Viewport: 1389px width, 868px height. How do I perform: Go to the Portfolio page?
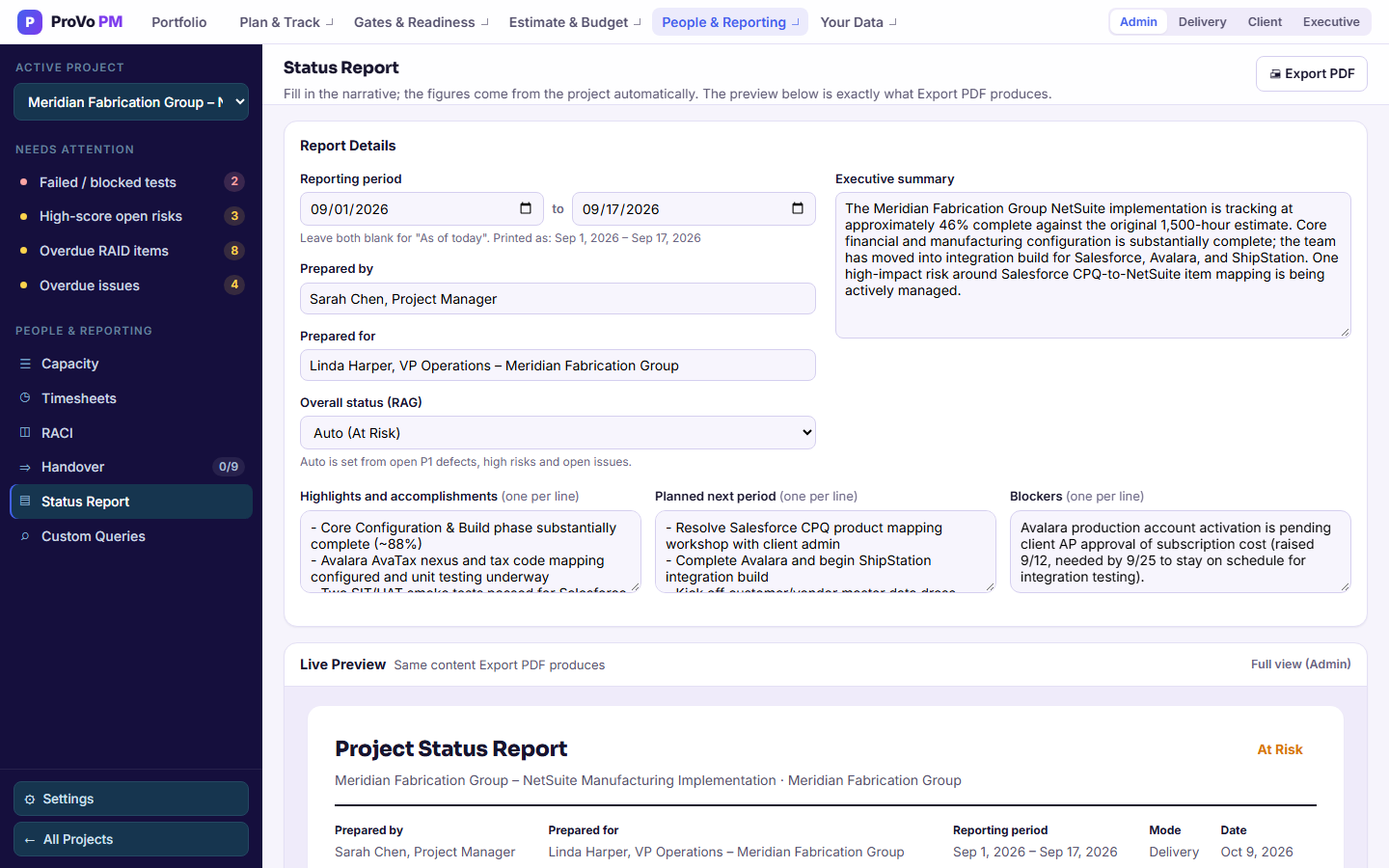click(x=179, y=22)
